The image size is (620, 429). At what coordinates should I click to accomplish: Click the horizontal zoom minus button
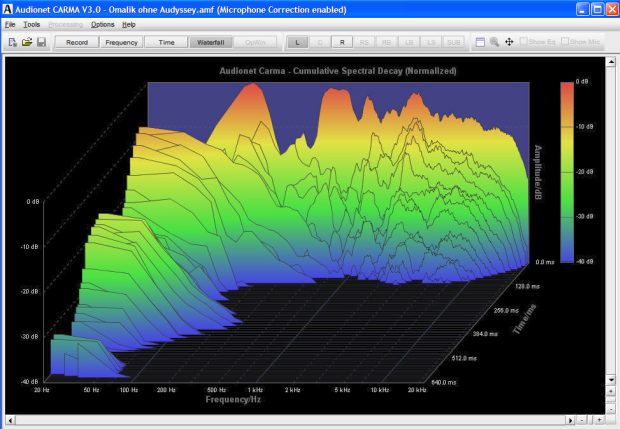(582, 420)
